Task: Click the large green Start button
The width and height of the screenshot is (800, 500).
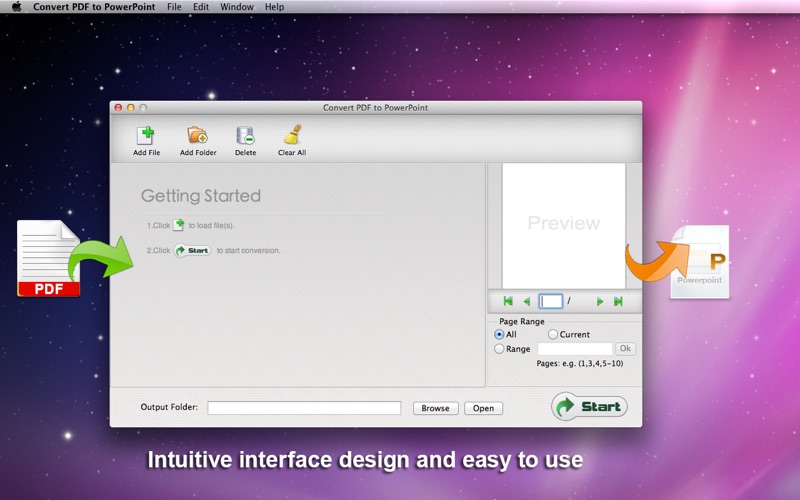Action: point(589,407)
